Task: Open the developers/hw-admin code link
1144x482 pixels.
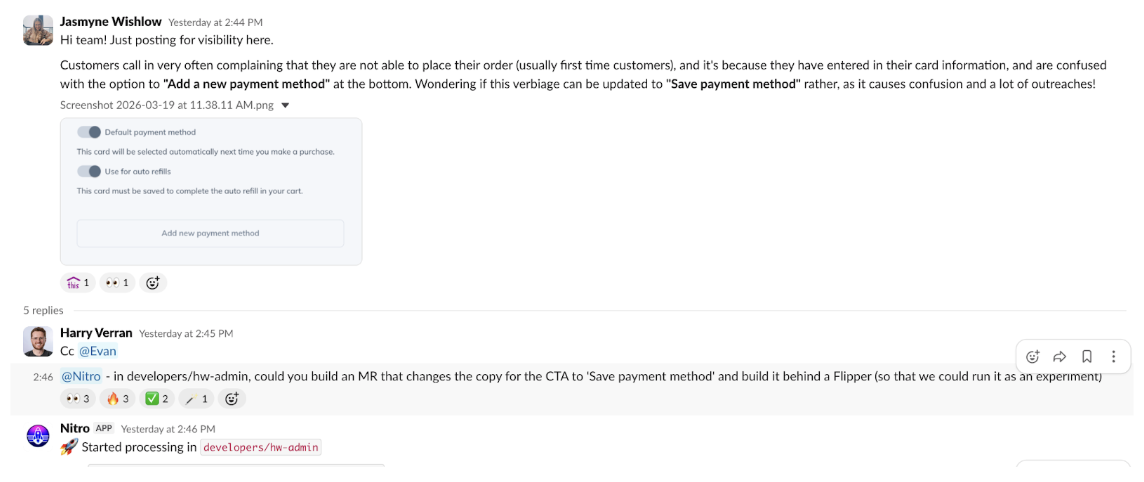Action: (261, 448)
